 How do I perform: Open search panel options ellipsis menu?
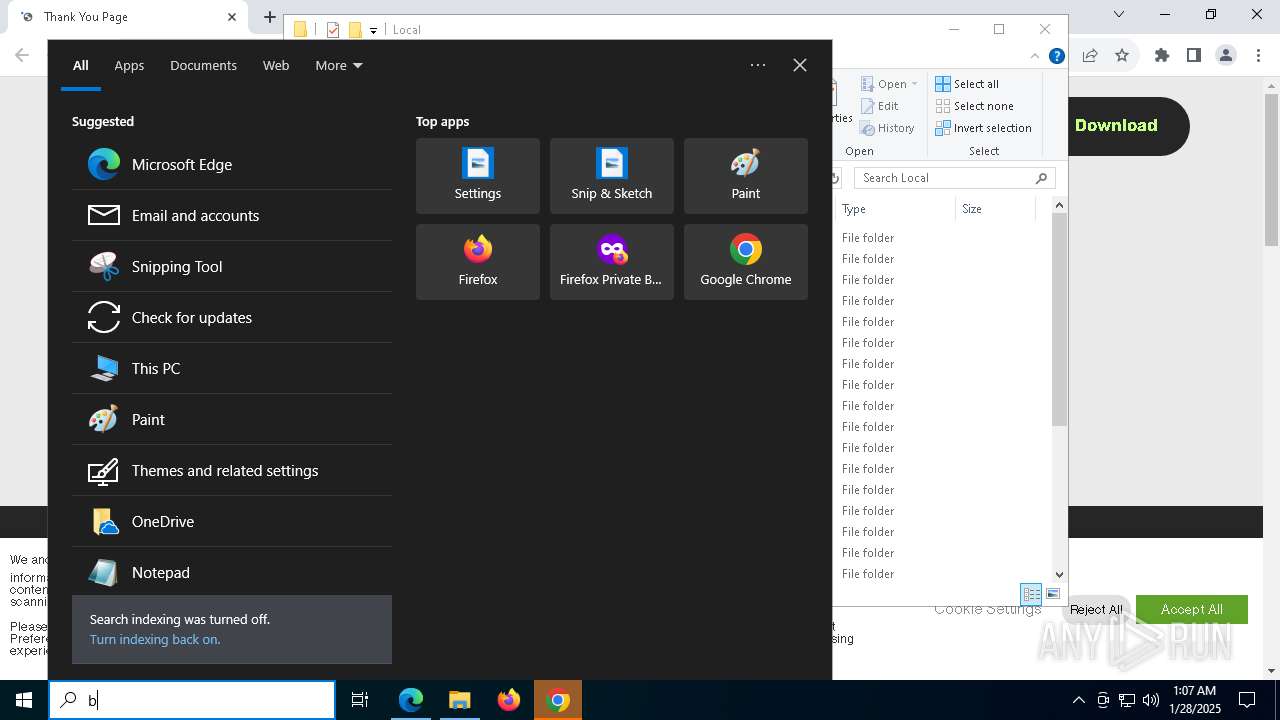758,65
